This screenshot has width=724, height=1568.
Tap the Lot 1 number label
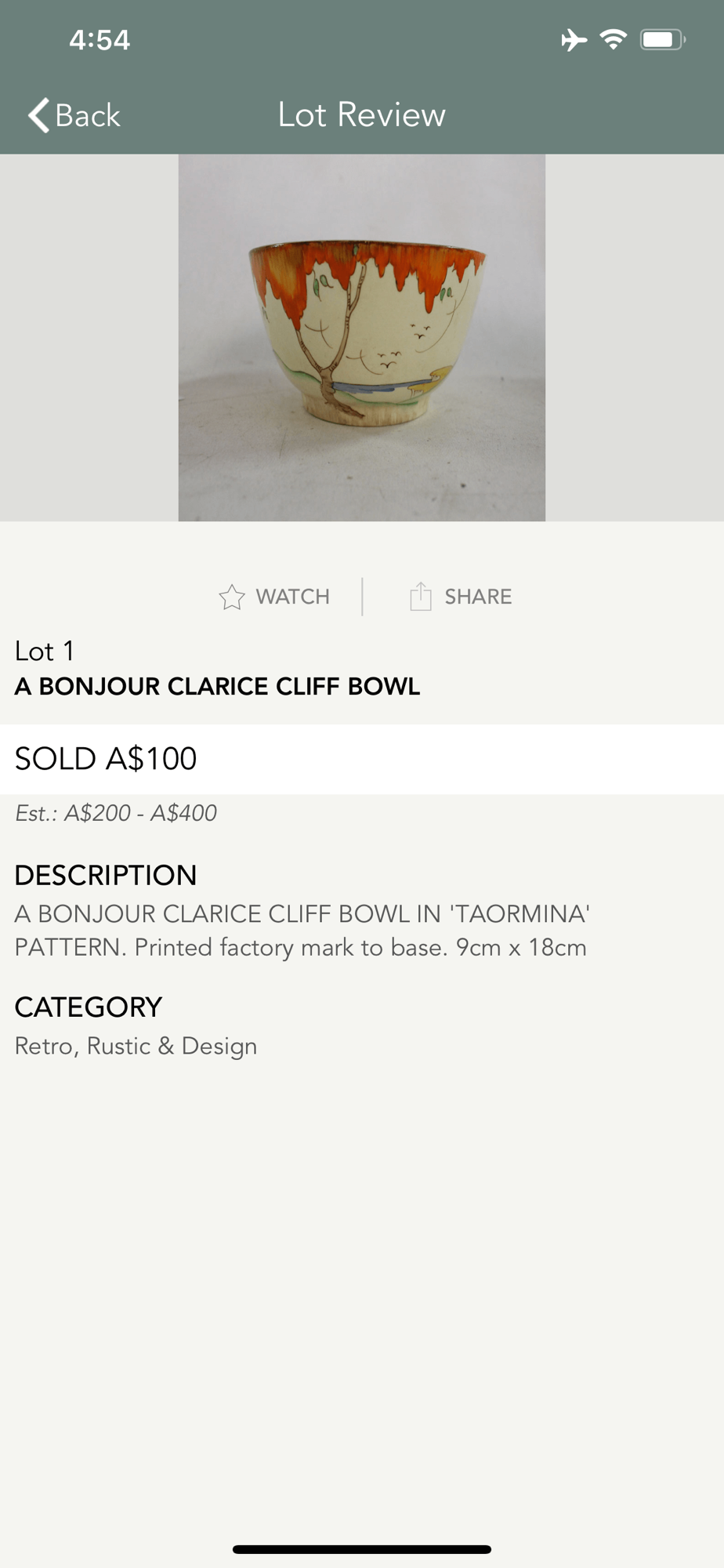(x=45, y=651)
